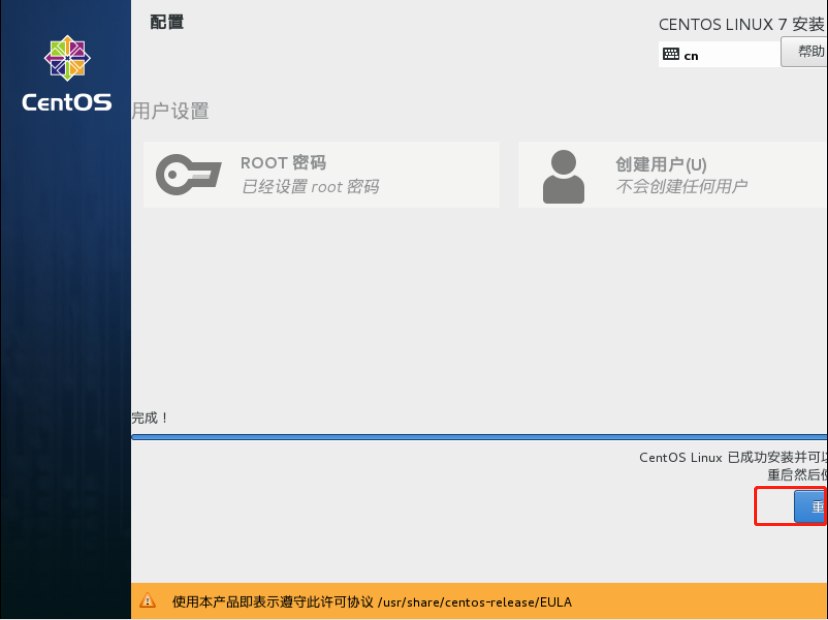Viewport: 828px width, 620px height.
Task: Click the warning triangle in the EULA bar
Action: (147, 600)
